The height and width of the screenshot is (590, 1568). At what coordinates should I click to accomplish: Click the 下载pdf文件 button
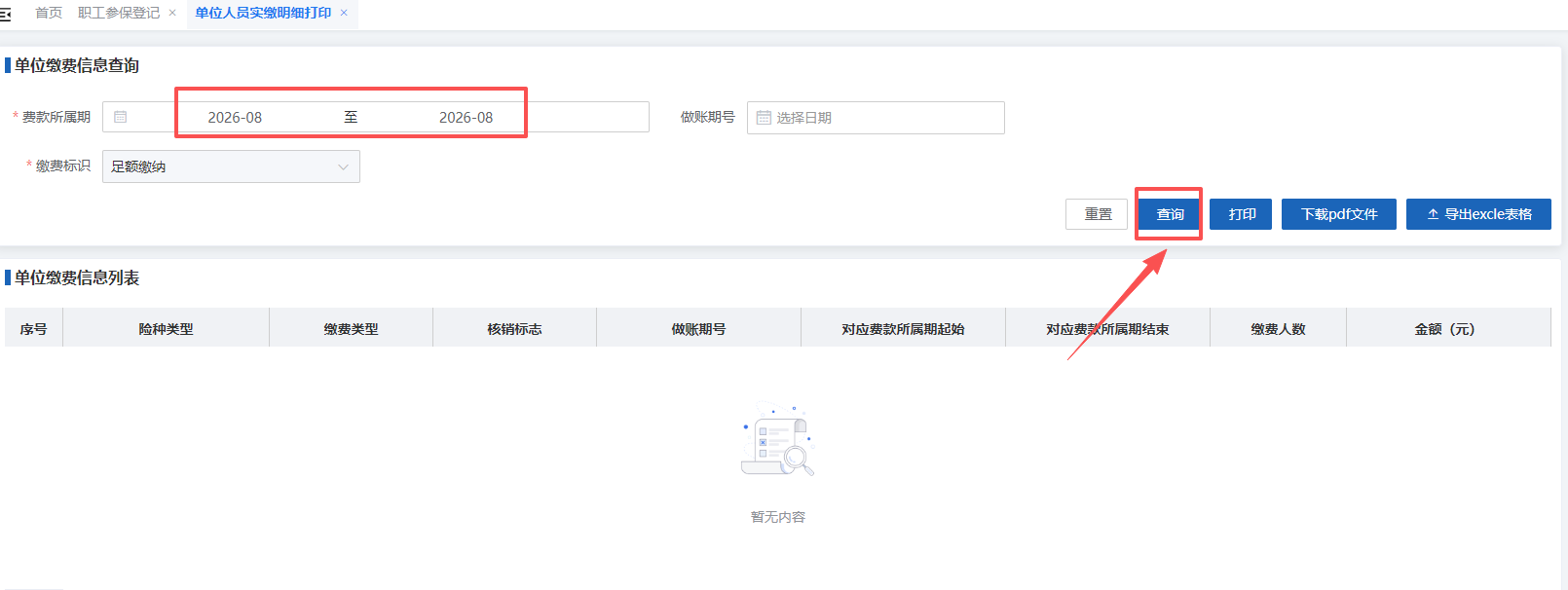point(1339,214)
